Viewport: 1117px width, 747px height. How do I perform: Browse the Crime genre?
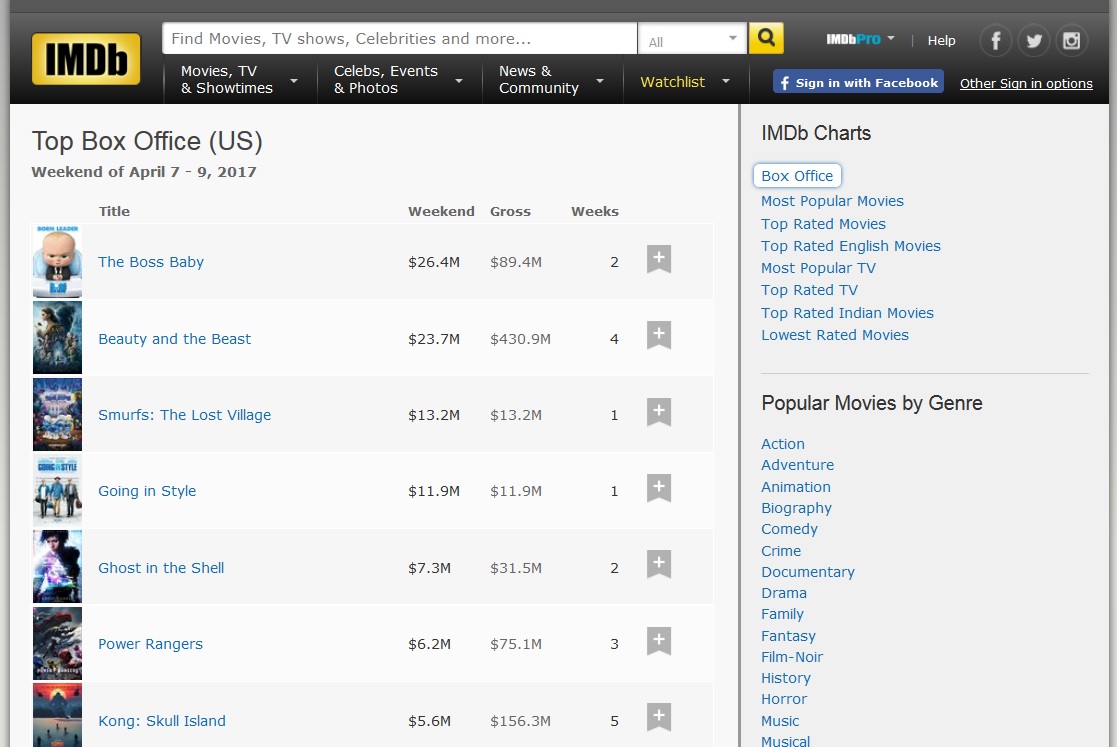coord(781,551)
